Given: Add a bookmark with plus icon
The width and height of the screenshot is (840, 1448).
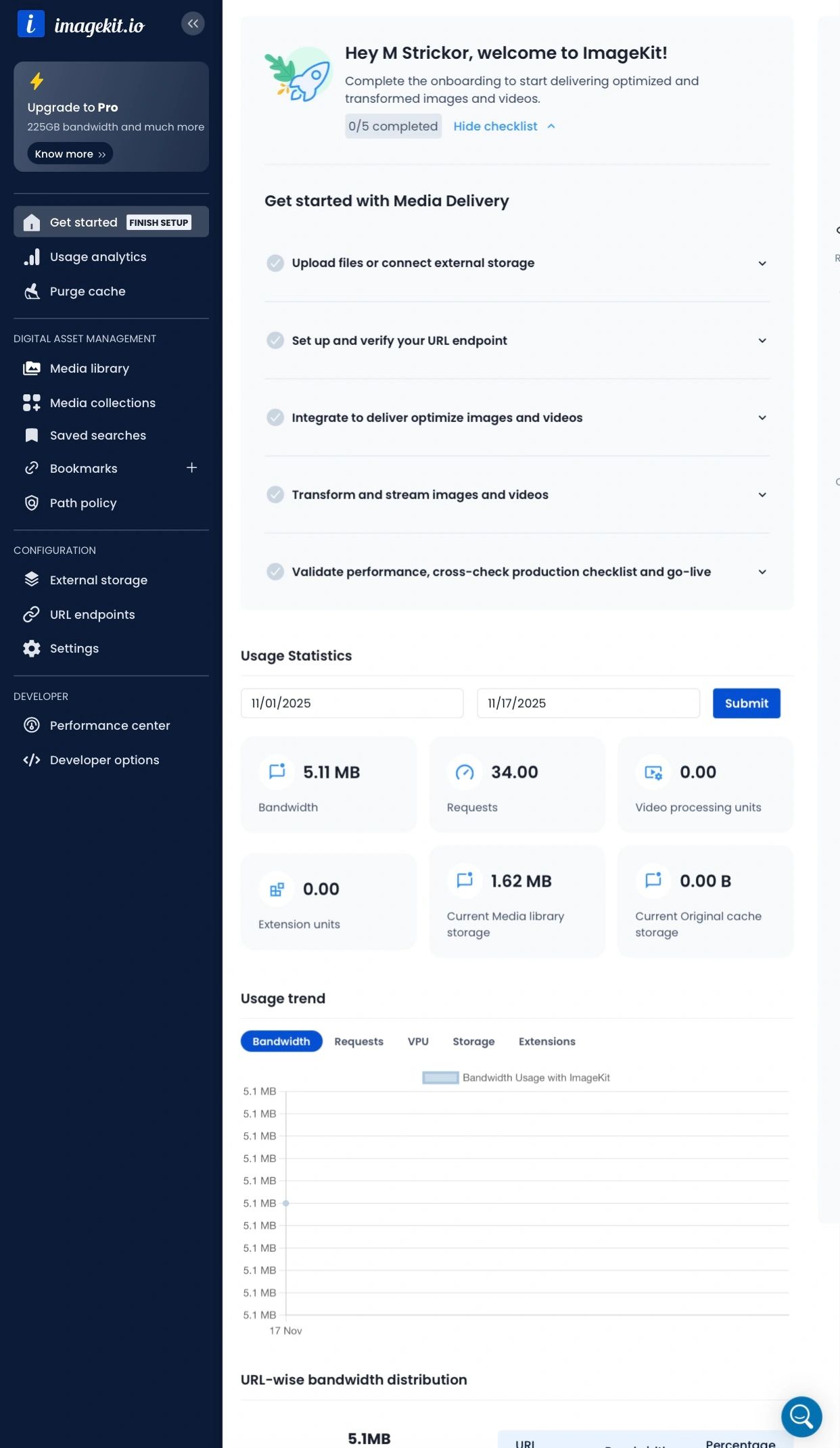Looking at the screenshot, I should point(191,468).
